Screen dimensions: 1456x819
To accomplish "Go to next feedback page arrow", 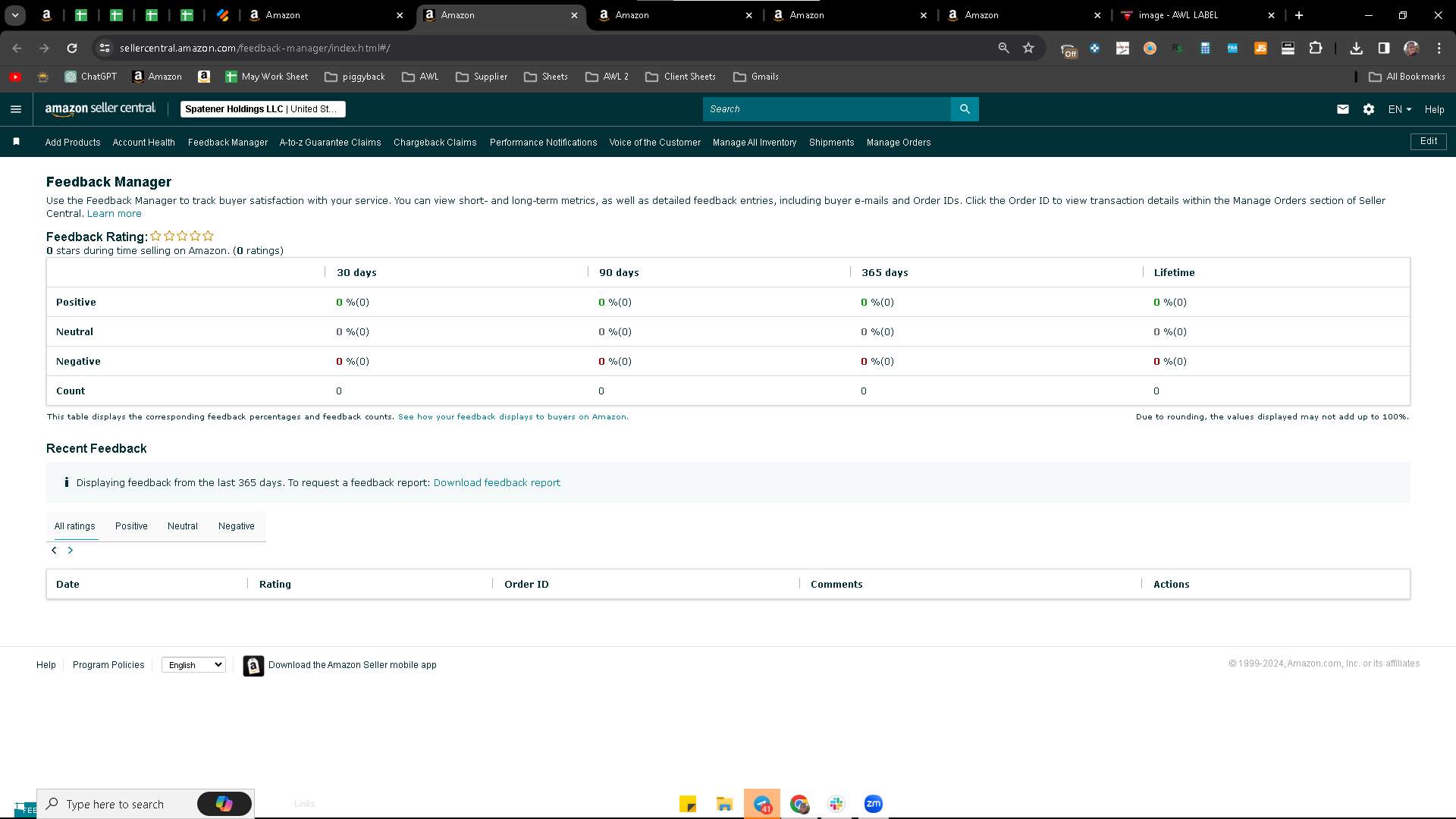I will tap(71, 551).
